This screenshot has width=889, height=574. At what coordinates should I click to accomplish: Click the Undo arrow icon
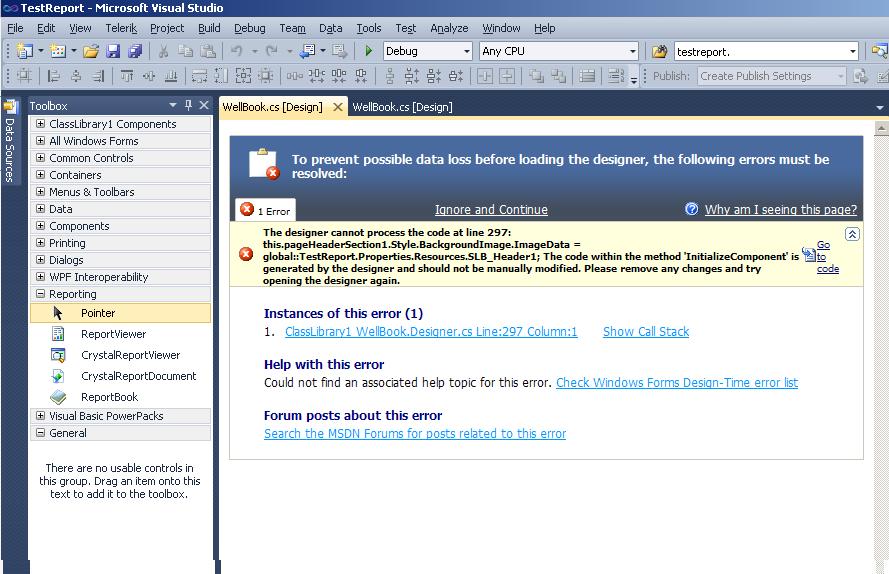click(x=237, y=51)
